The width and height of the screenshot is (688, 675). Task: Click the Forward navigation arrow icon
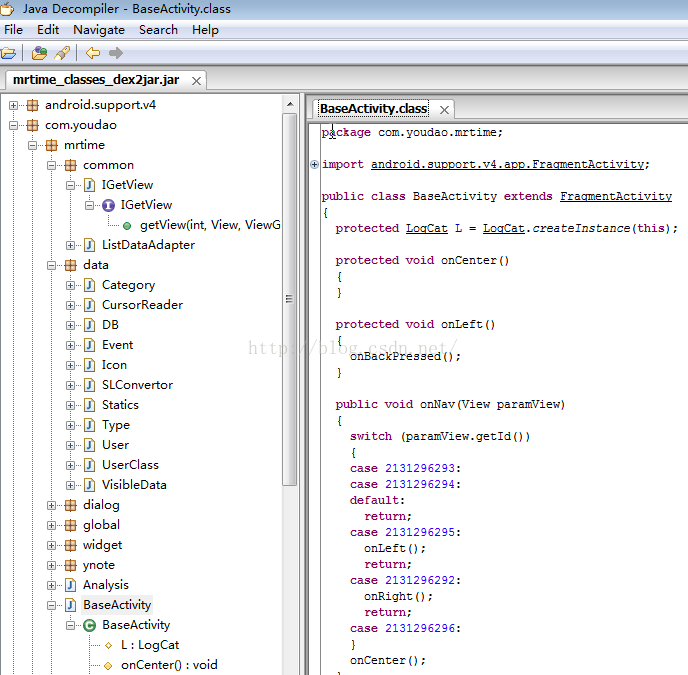116,53
